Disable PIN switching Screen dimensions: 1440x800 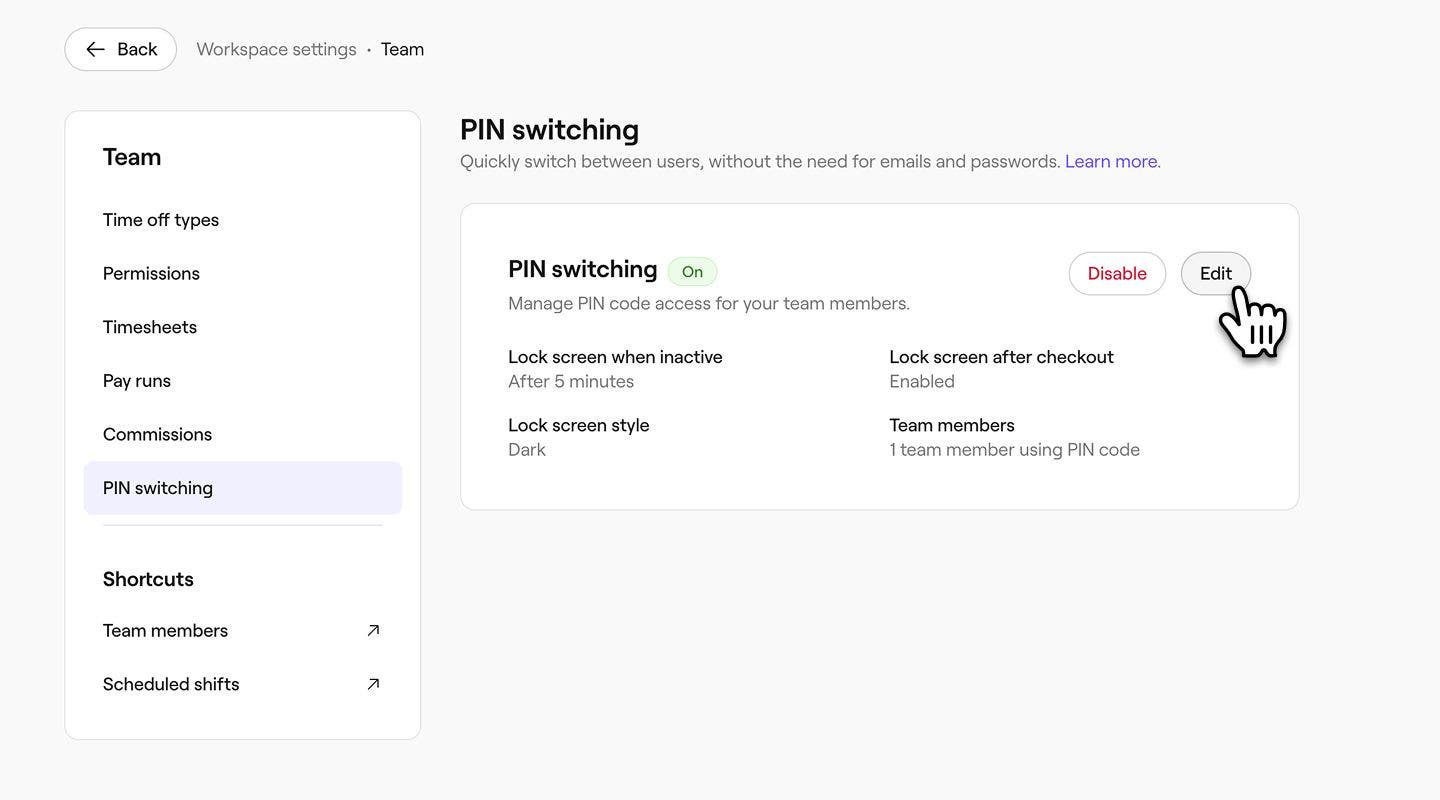point(1116,274)
